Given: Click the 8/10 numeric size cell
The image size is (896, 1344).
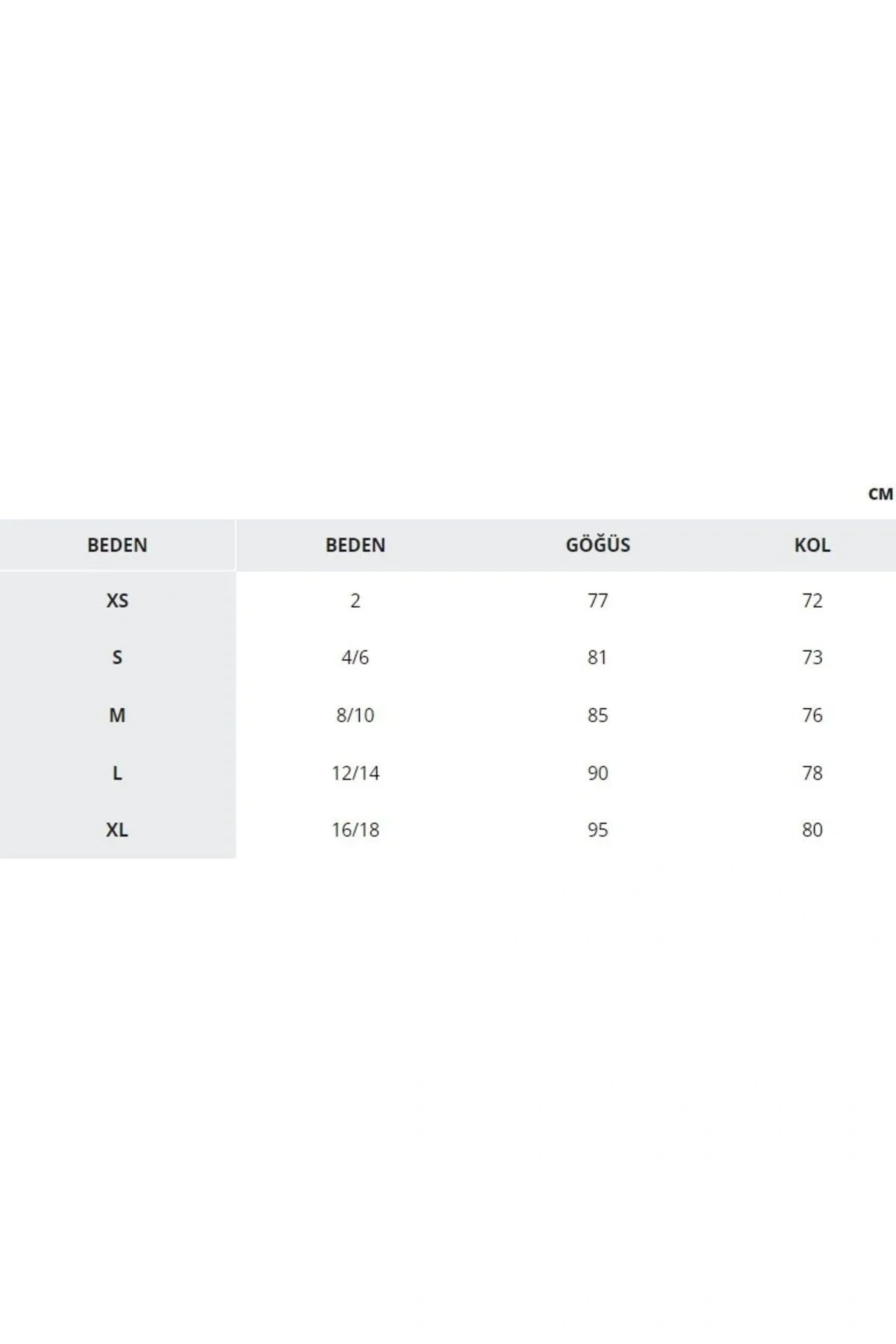Looking at the screenshot, I should tap(355, 715).
